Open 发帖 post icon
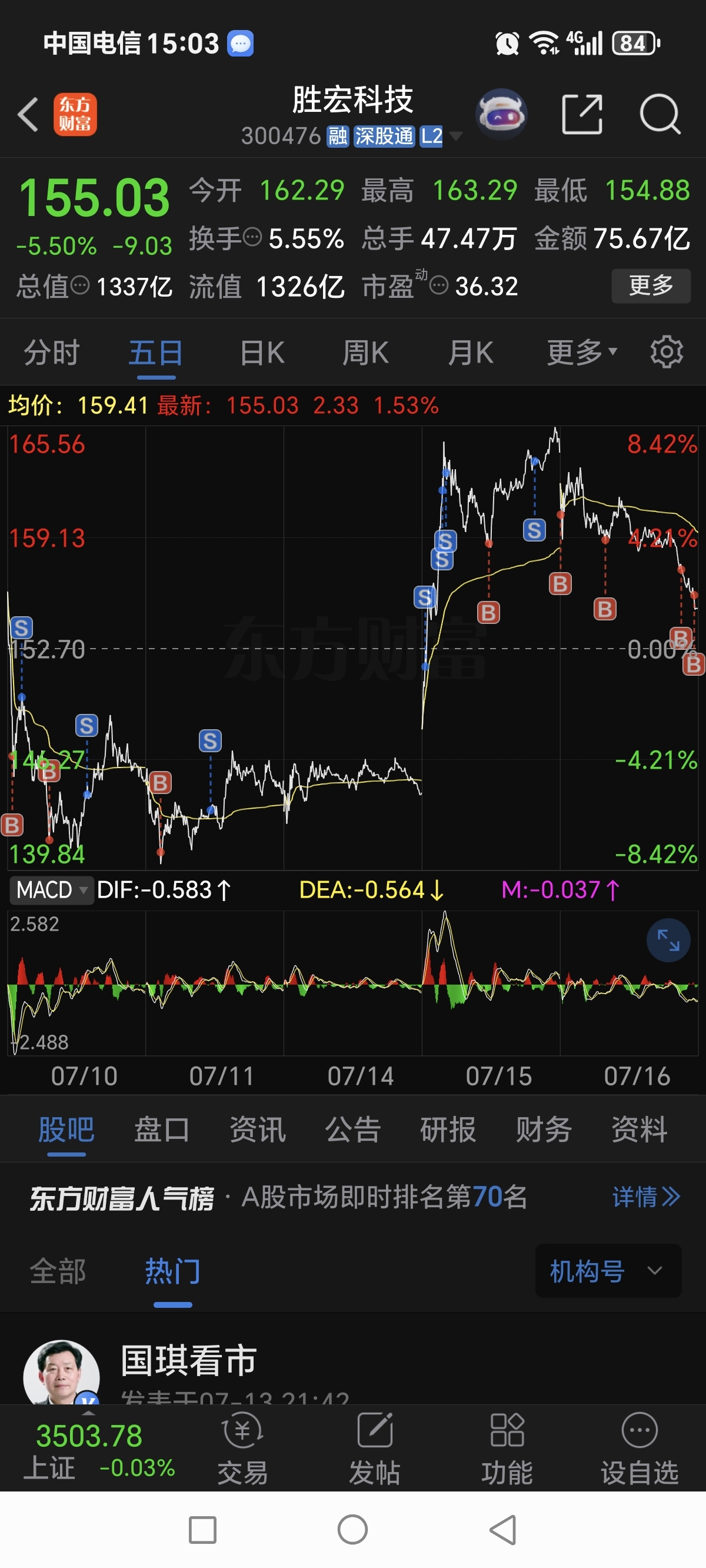 click(374, 1448)
